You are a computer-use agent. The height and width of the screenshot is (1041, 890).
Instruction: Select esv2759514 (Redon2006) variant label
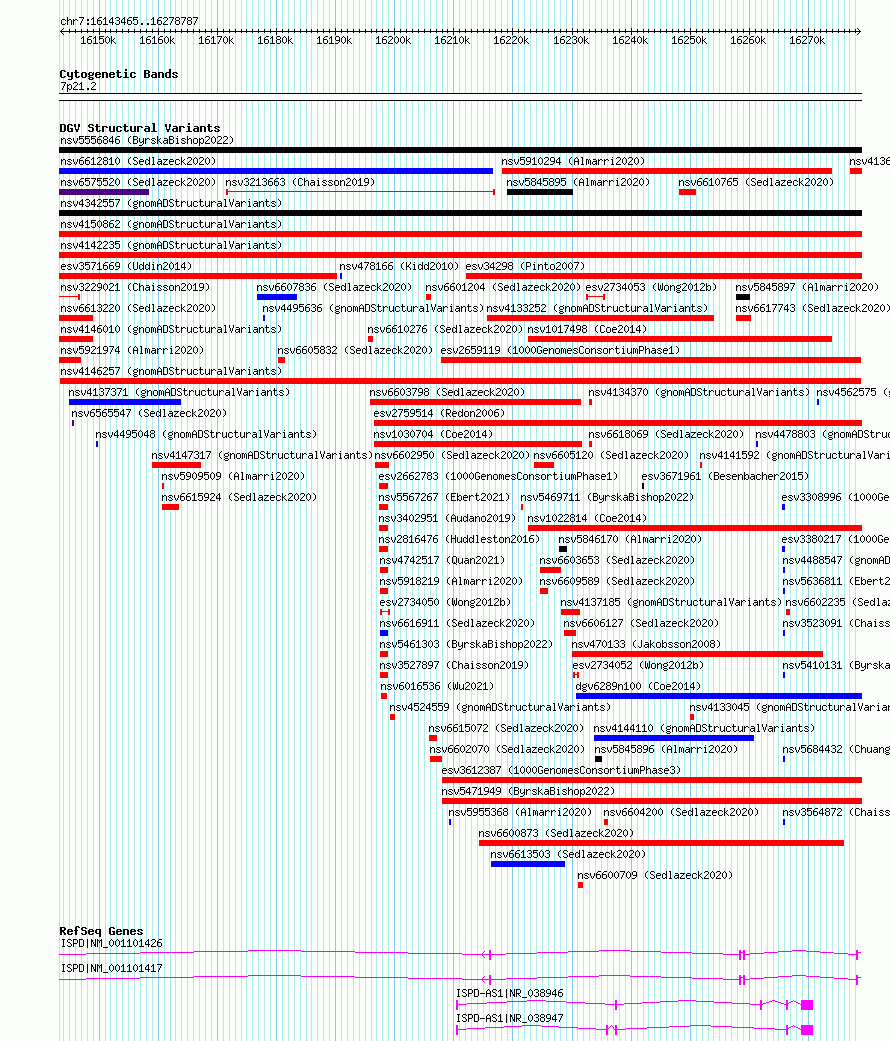pyautogui.click(x=439, y=414)
